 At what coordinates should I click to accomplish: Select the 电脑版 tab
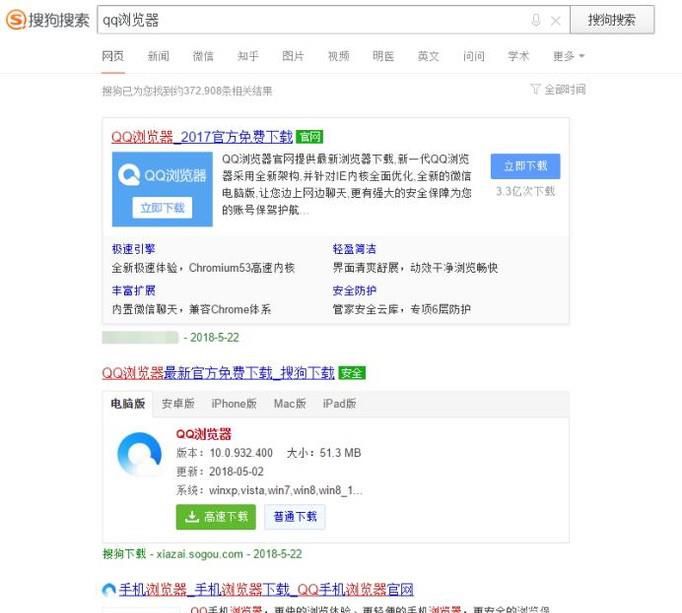click(127, 404)
